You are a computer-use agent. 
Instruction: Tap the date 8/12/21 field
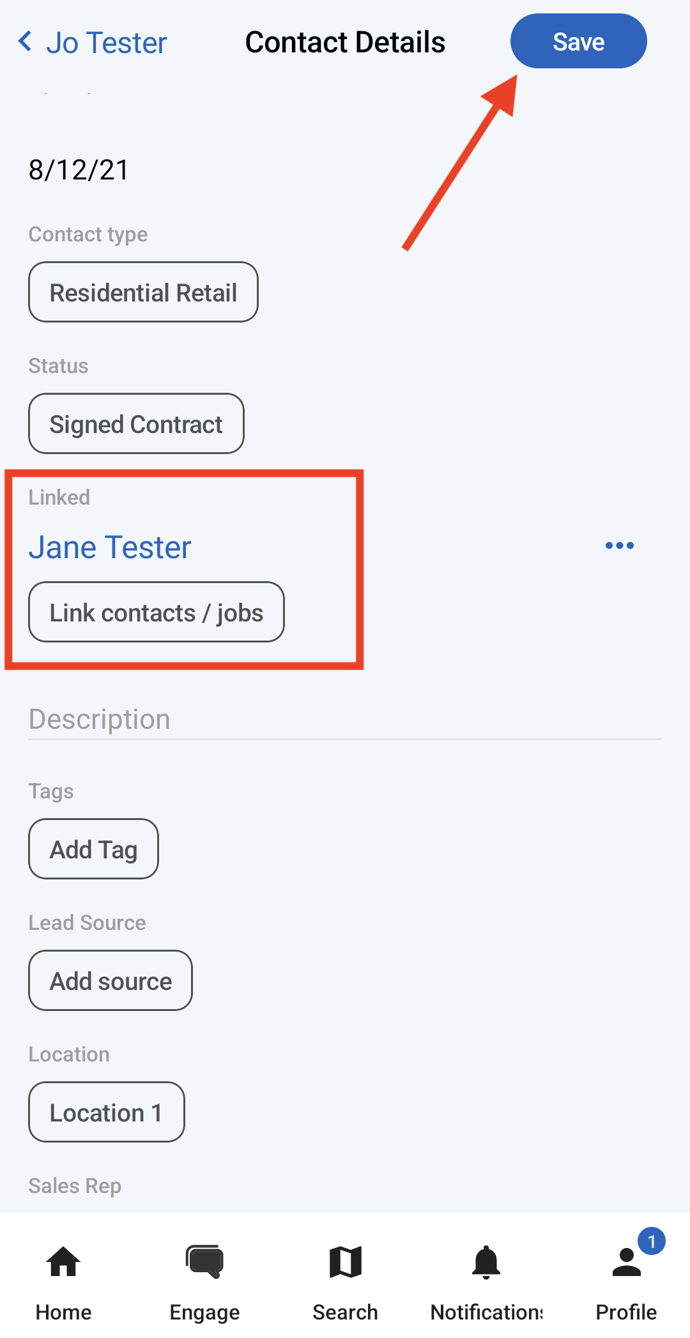tap(78, 169)
